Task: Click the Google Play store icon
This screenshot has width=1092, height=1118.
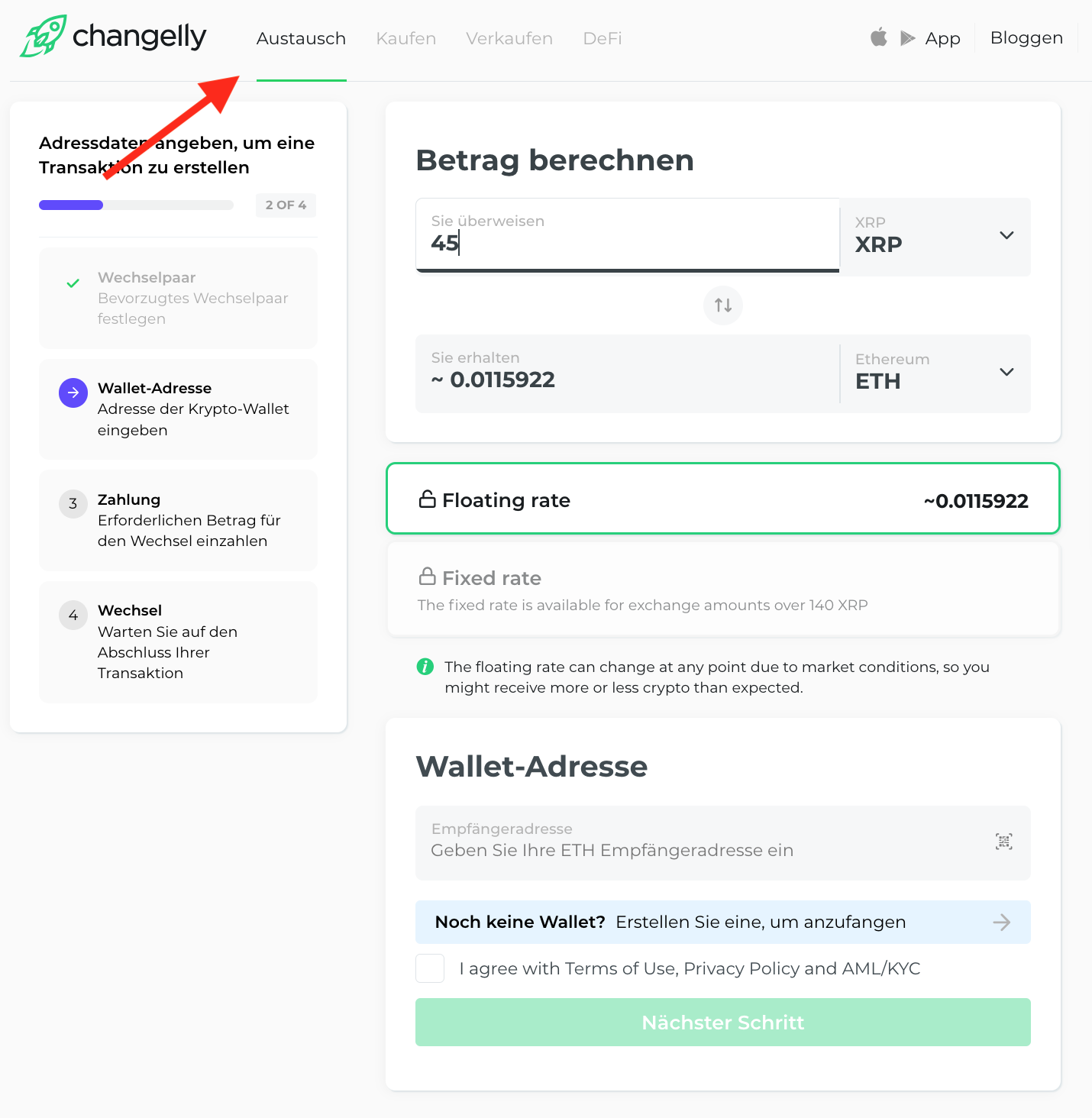Action: click(x=907, y=38)
